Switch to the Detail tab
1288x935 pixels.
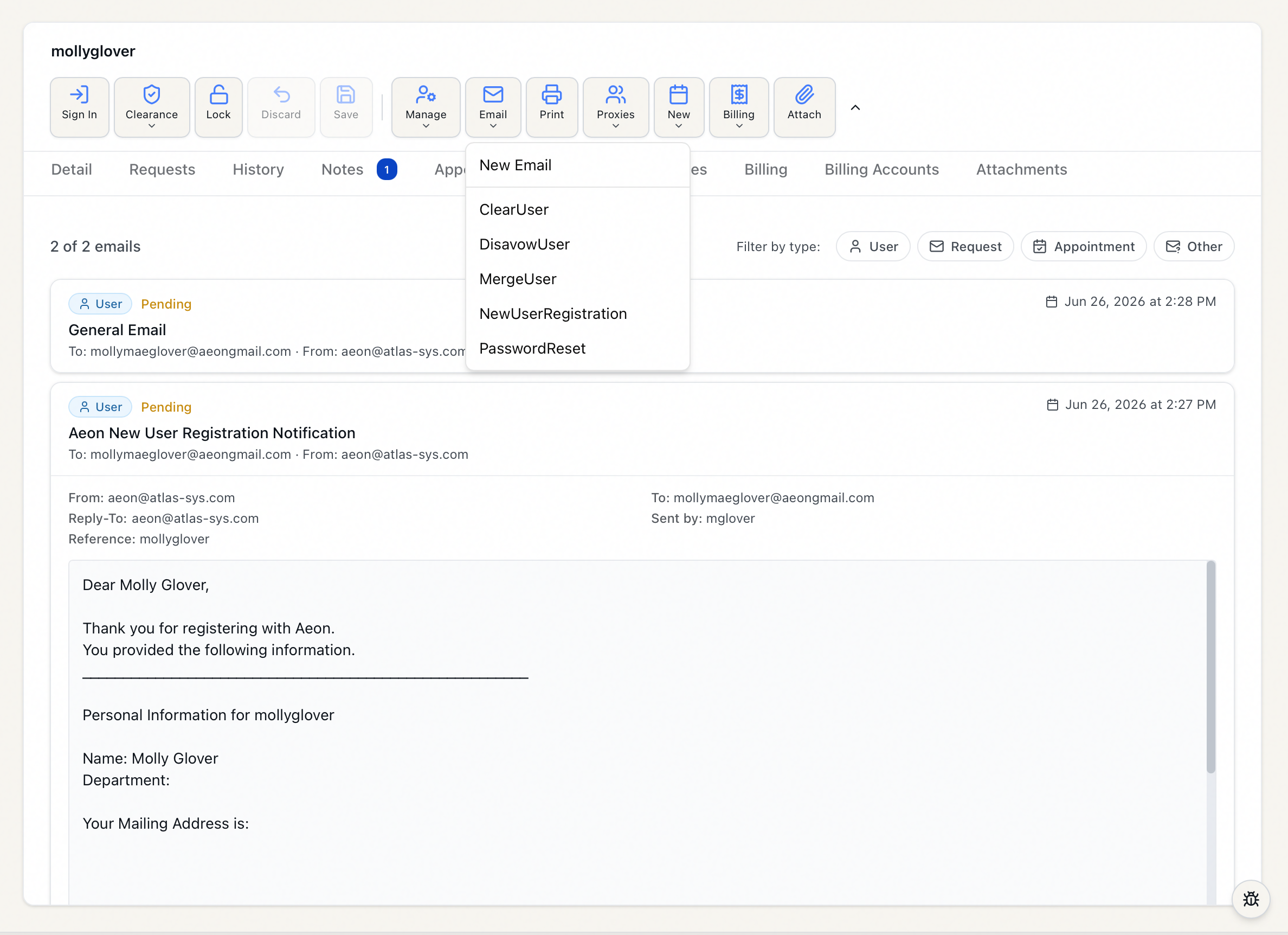coord(72,169)
